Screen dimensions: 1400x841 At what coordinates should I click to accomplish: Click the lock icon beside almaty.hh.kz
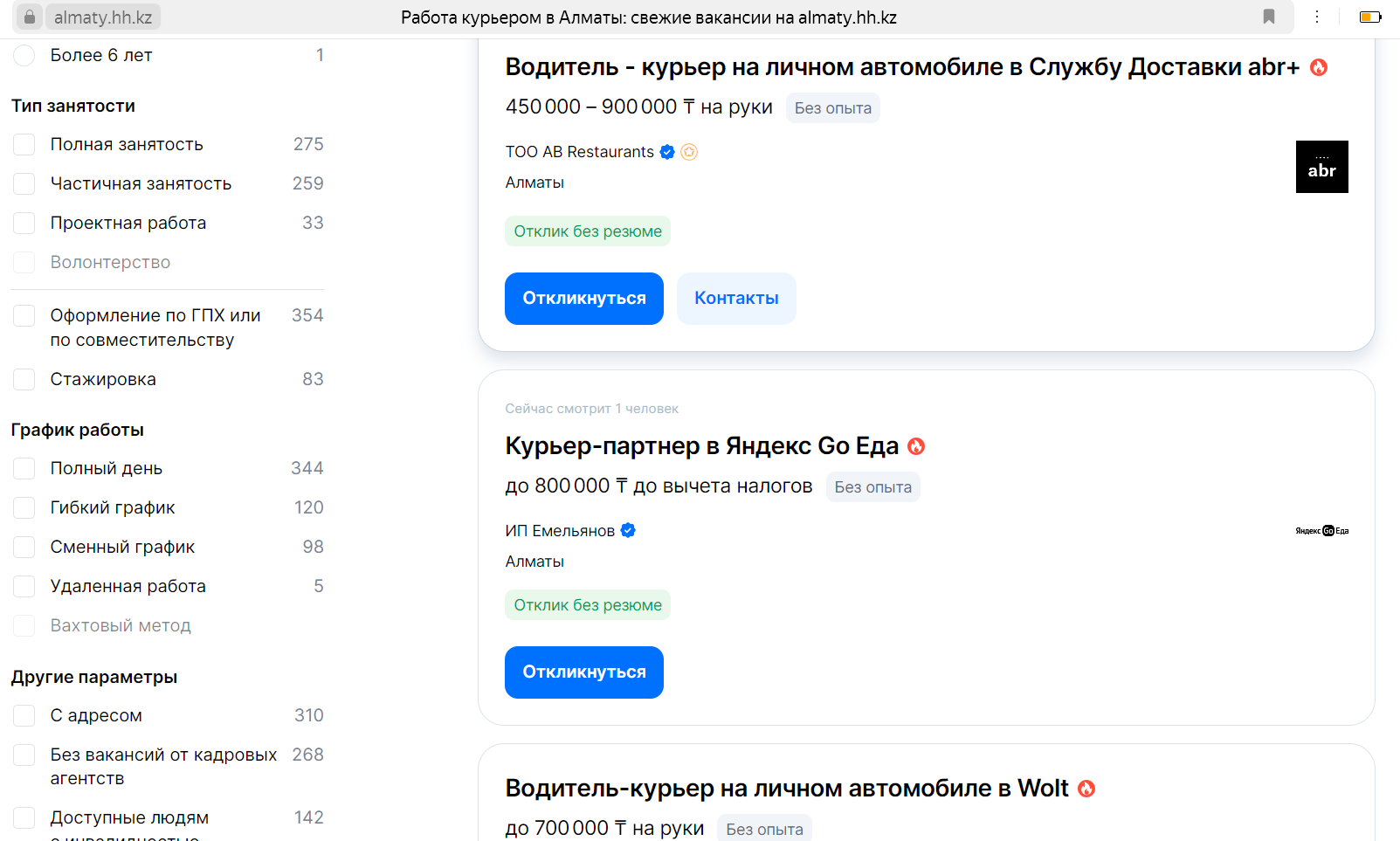click(30, 17)
